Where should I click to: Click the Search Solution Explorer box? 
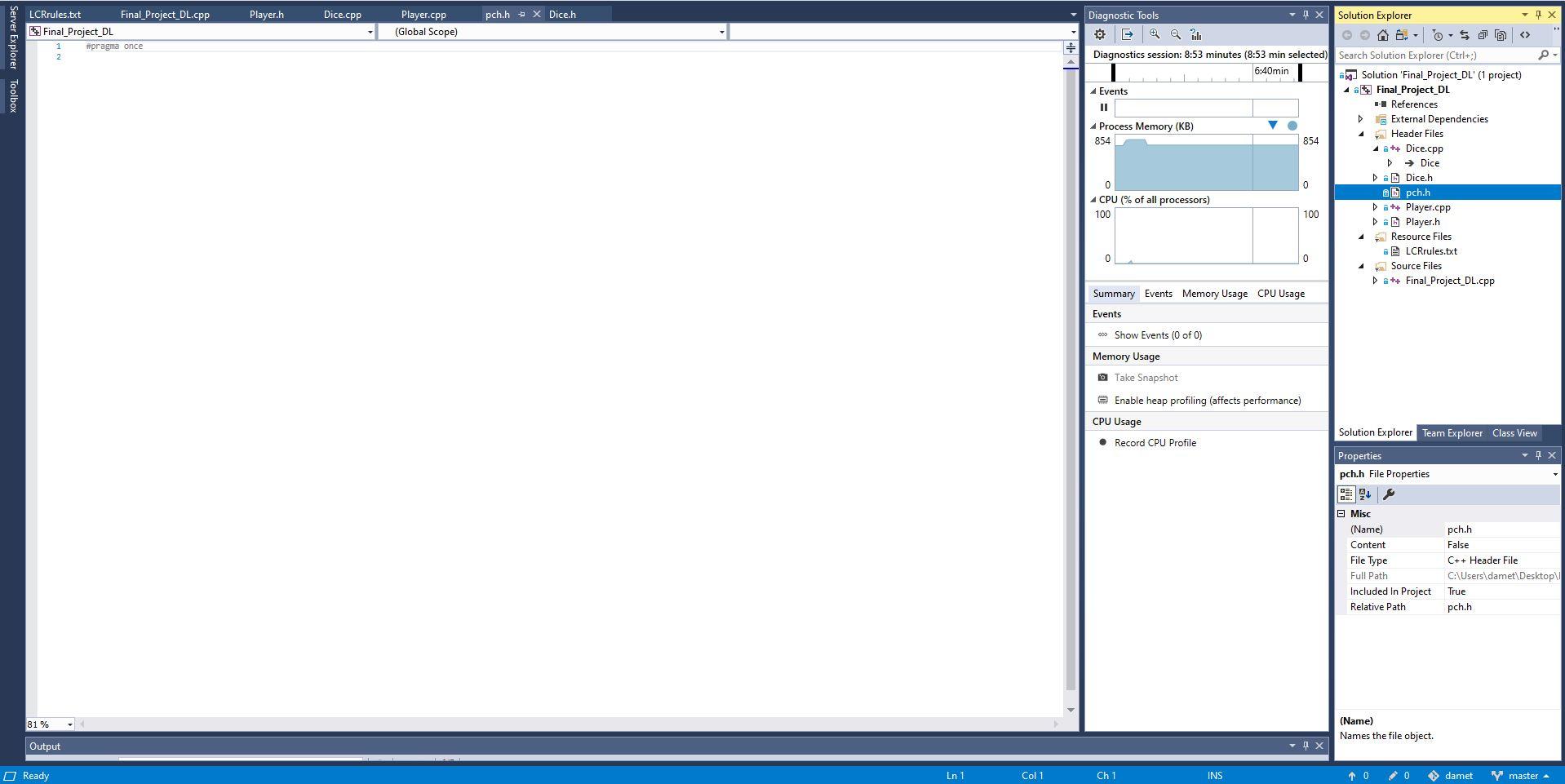click(1444, 55)
